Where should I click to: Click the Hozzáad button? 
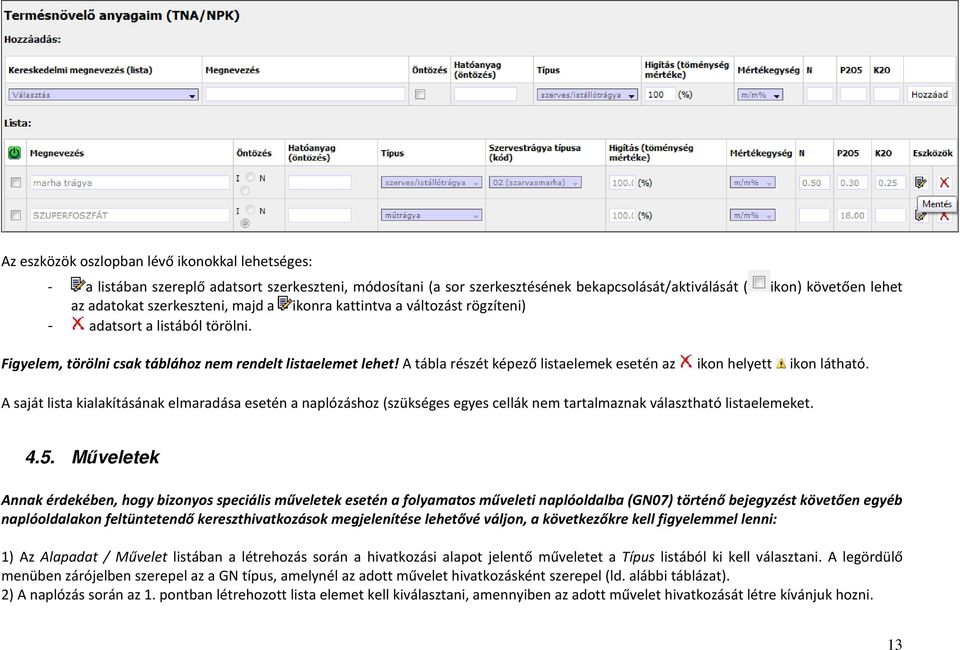[x=929, y=95]
